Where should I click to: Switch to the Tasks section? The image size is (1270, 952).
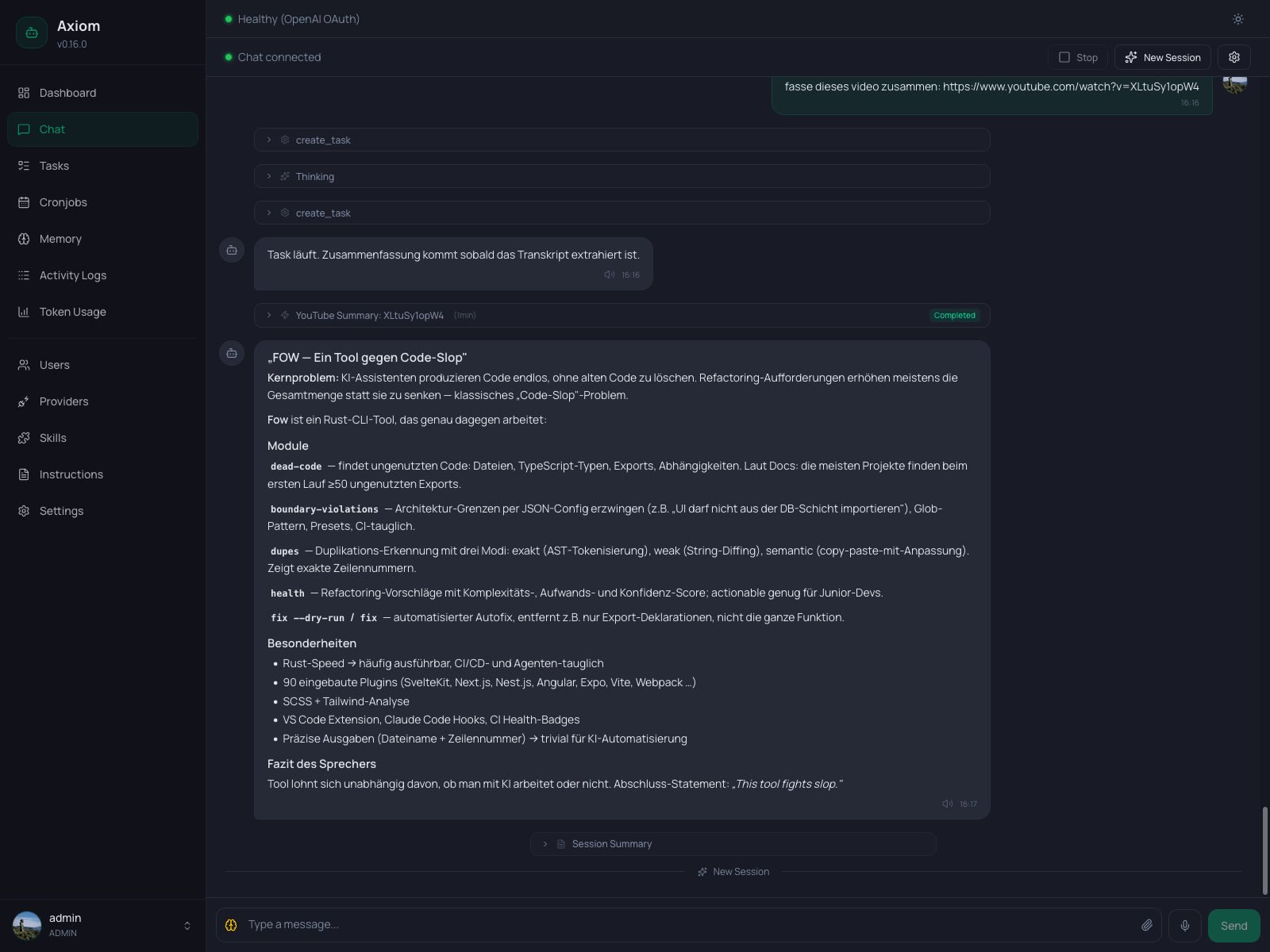(54, 166)
